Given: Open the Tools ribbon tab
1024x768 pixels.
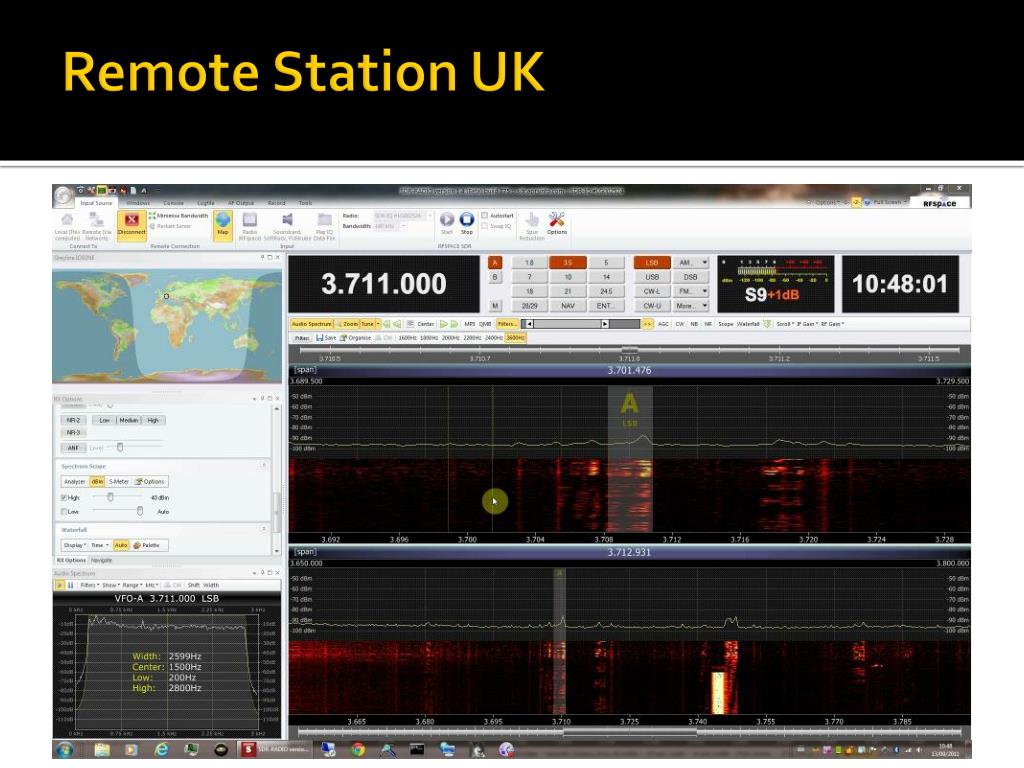Looking at the screenshot, I should point(305,203).
